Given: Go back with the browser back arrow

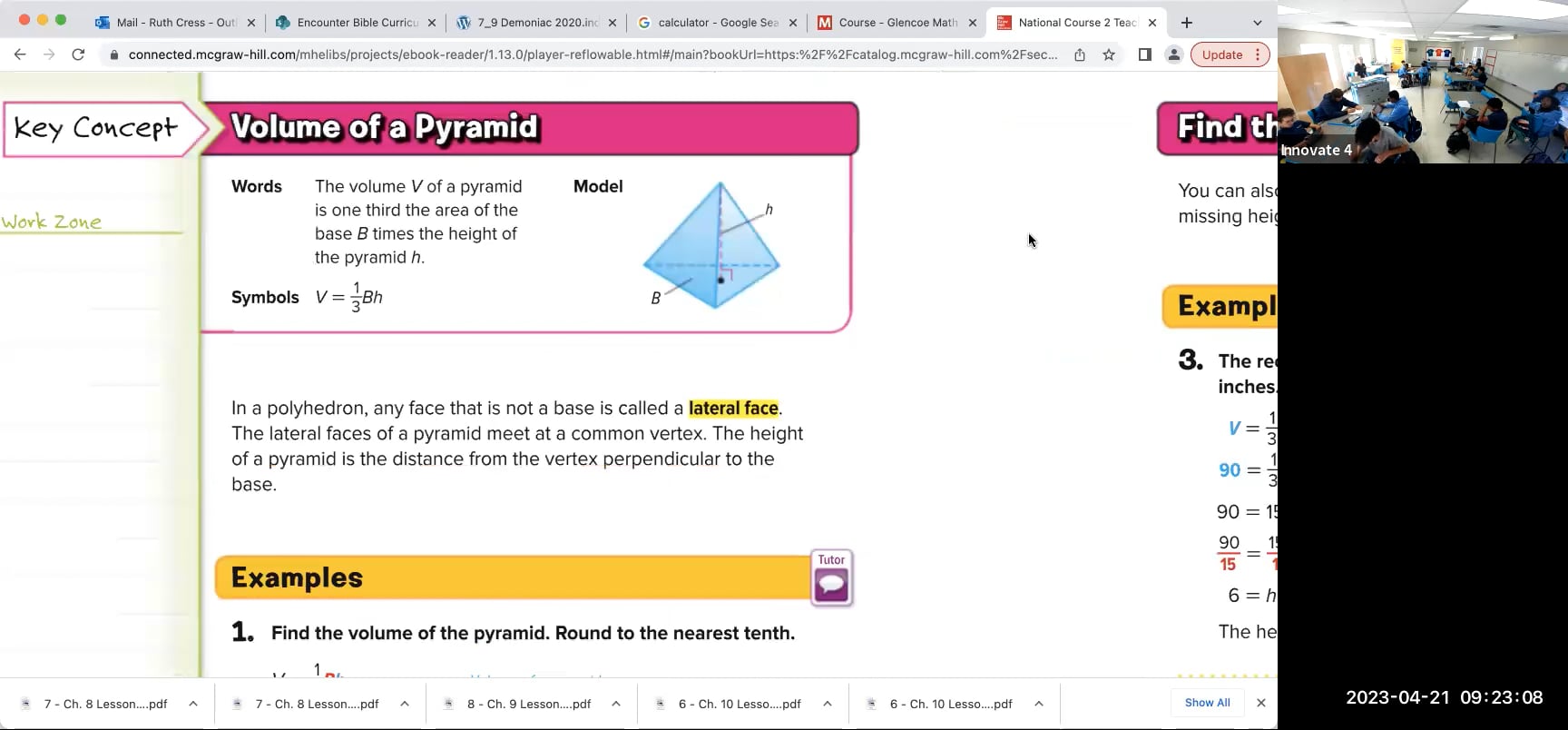Looking at the screenshot, I should click(x=20, y=54).
